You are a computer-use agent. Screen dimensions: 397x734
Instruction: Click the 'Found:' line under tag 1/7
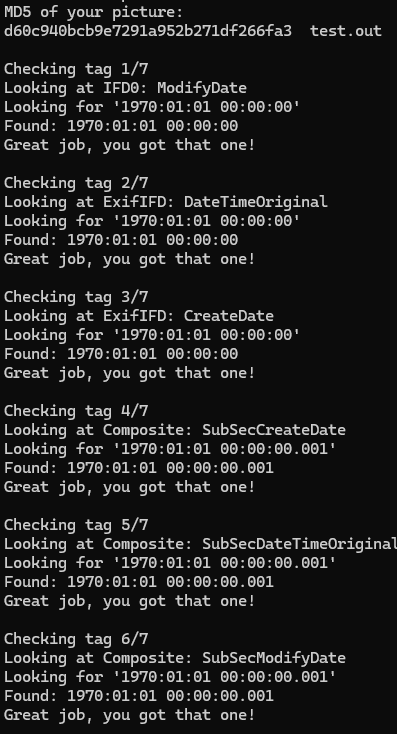tap(121, 126)
